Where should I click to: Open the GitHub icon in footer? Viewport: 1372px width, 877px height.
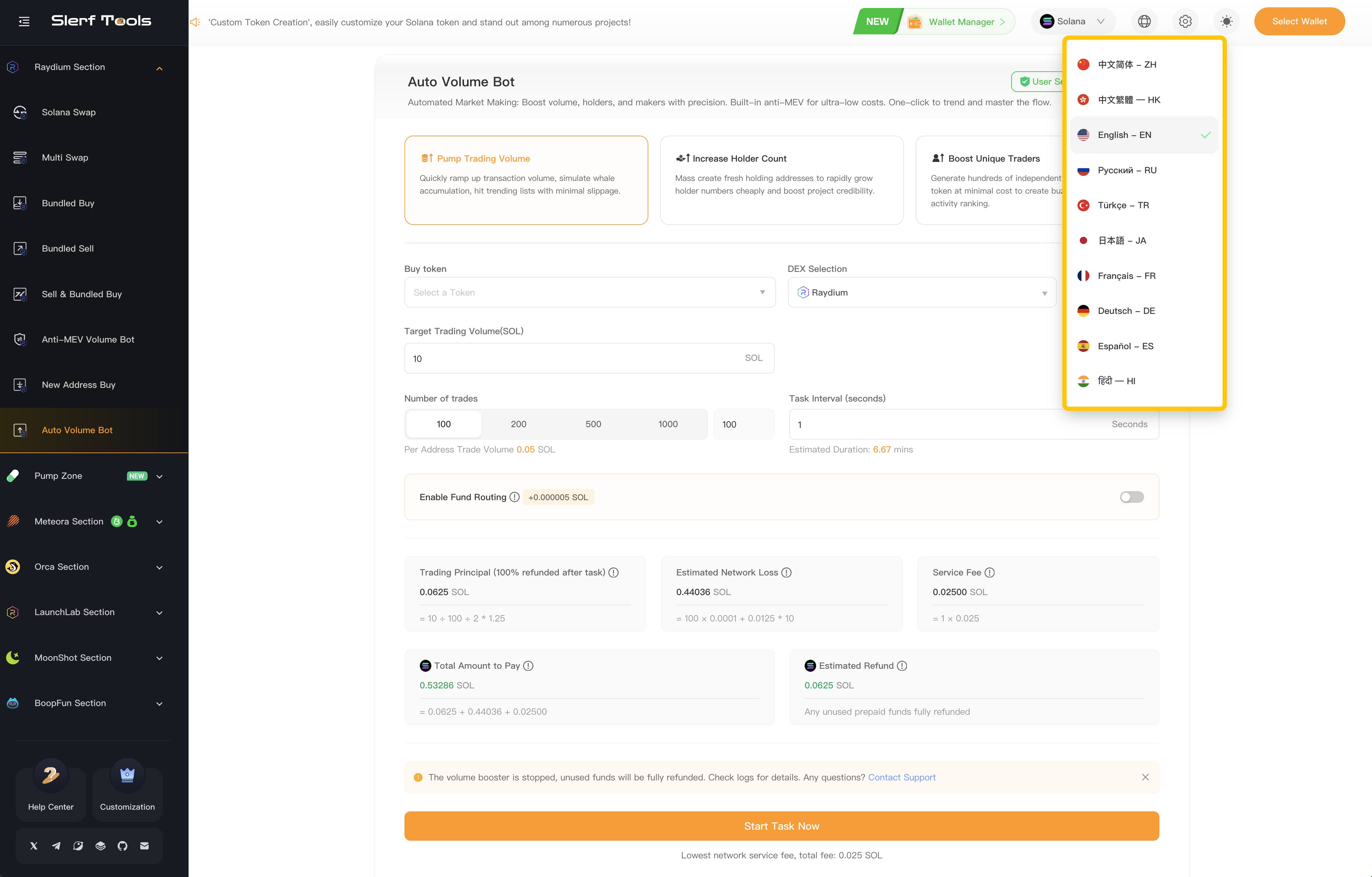point(123,846)
